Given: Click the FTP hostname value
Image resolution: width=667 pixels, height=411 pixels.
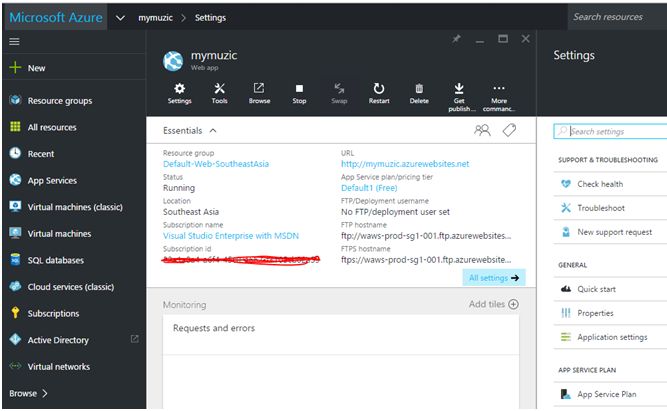Looking at the screenshot, I should (x=426, y=236).
